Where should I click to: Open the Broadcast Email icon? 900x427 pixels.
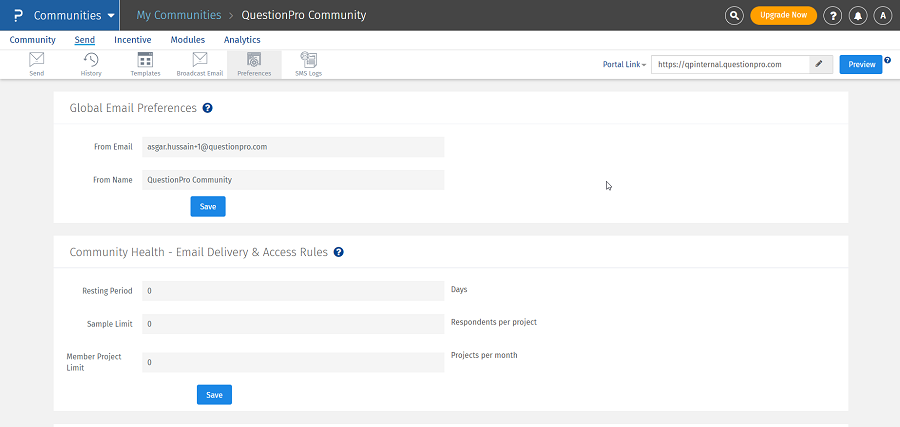pyautogui.click(x=200, y=62)
